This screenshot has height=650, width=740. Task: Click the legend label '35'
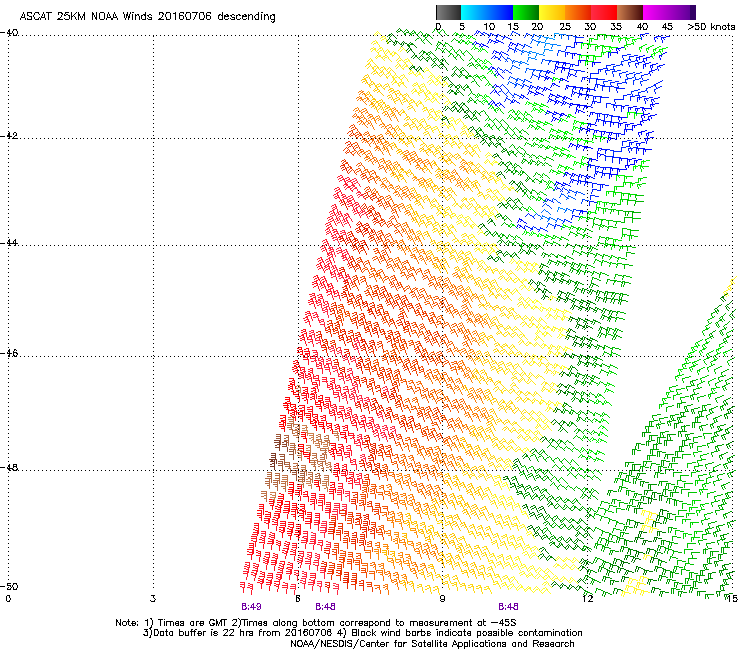coord(616,27)
